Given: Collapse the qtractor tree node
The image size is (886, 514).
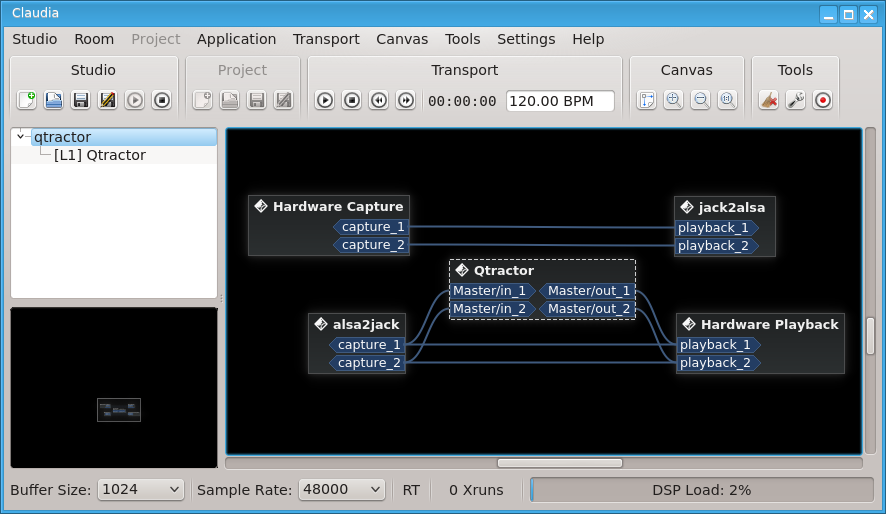Looking at the screenshot, I should pyautogui.click(x=21, y=136).
